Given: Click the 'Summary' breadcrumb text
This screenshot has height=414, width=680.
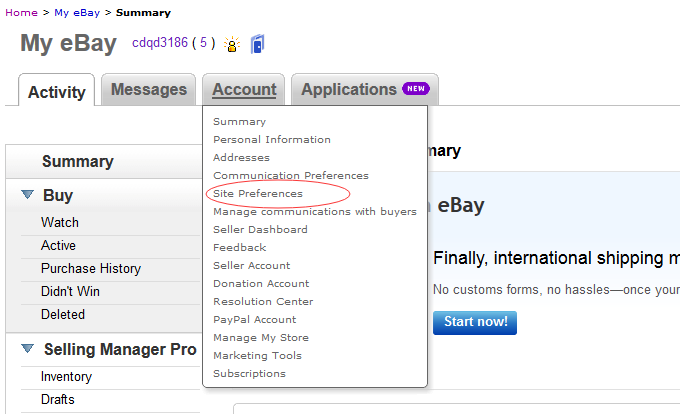Looking at the screenshot, I should pos(143,13).
